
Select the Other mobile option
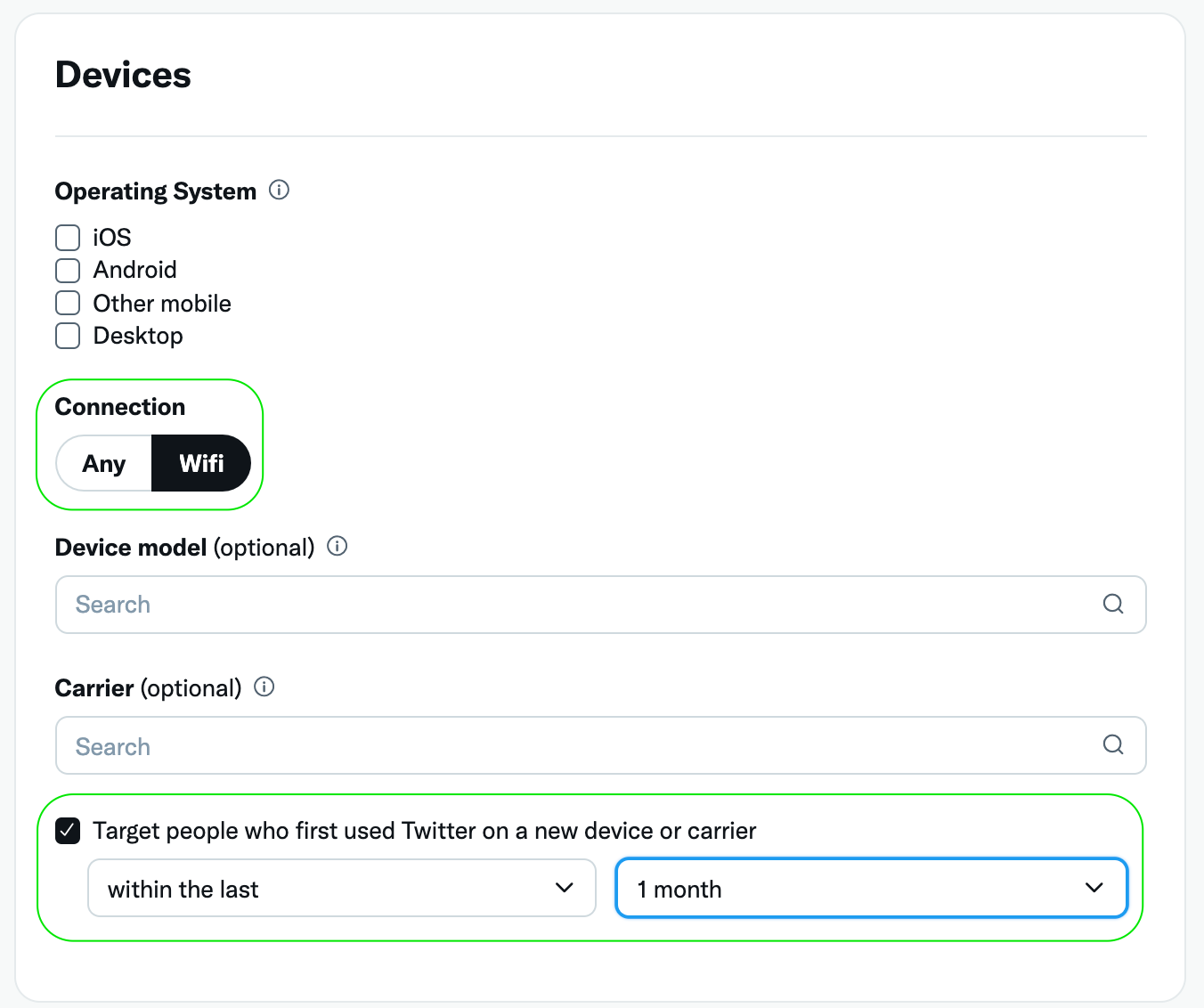tap(68, 303)
